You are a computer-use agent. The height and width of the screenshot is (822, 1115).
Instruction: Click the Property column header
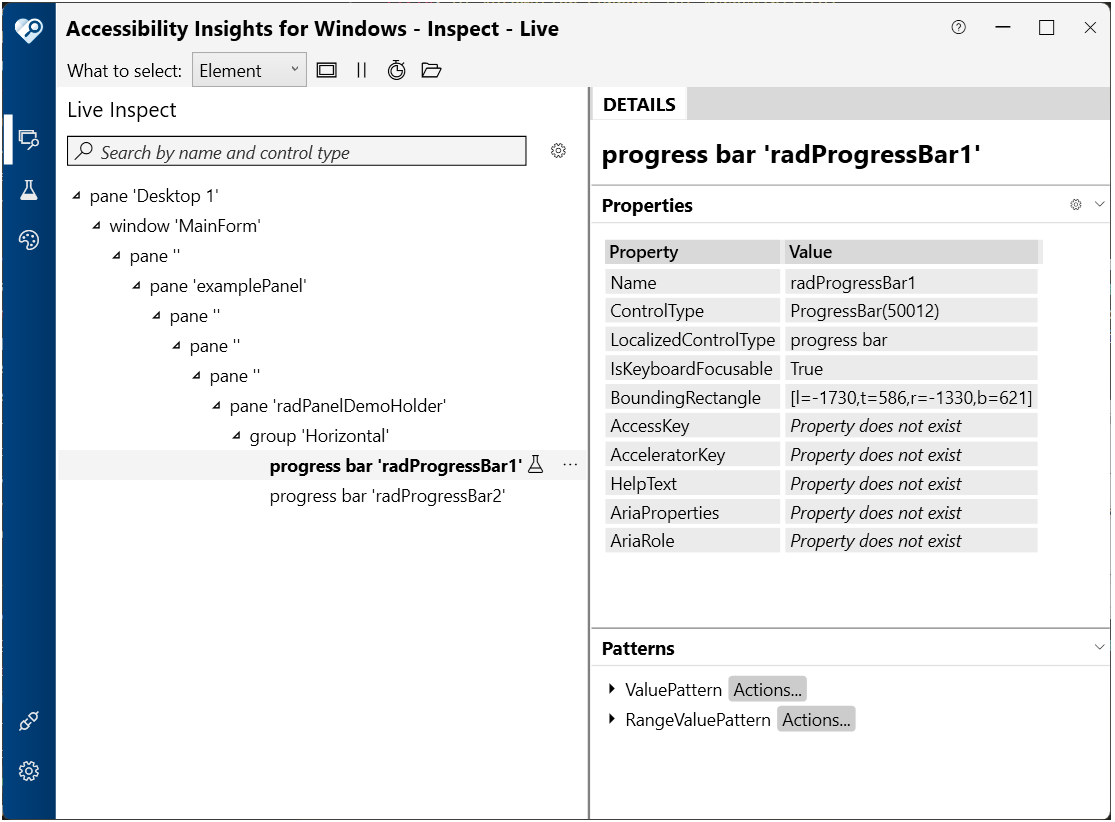tap(692, 252)
